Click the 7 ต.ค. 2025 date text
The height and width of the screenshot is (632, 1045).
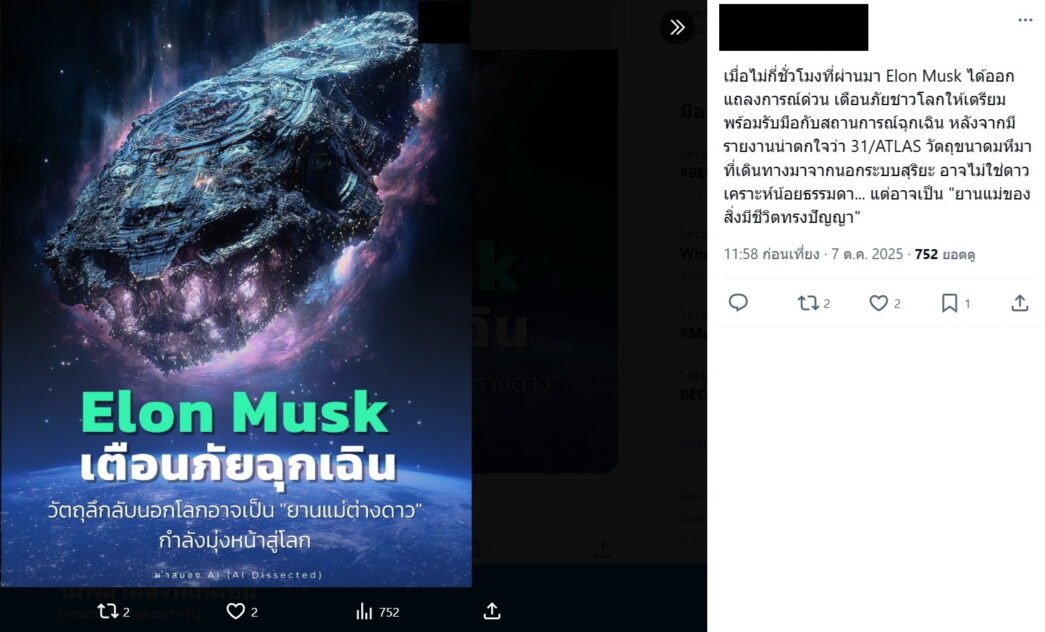tap(867, 254)
